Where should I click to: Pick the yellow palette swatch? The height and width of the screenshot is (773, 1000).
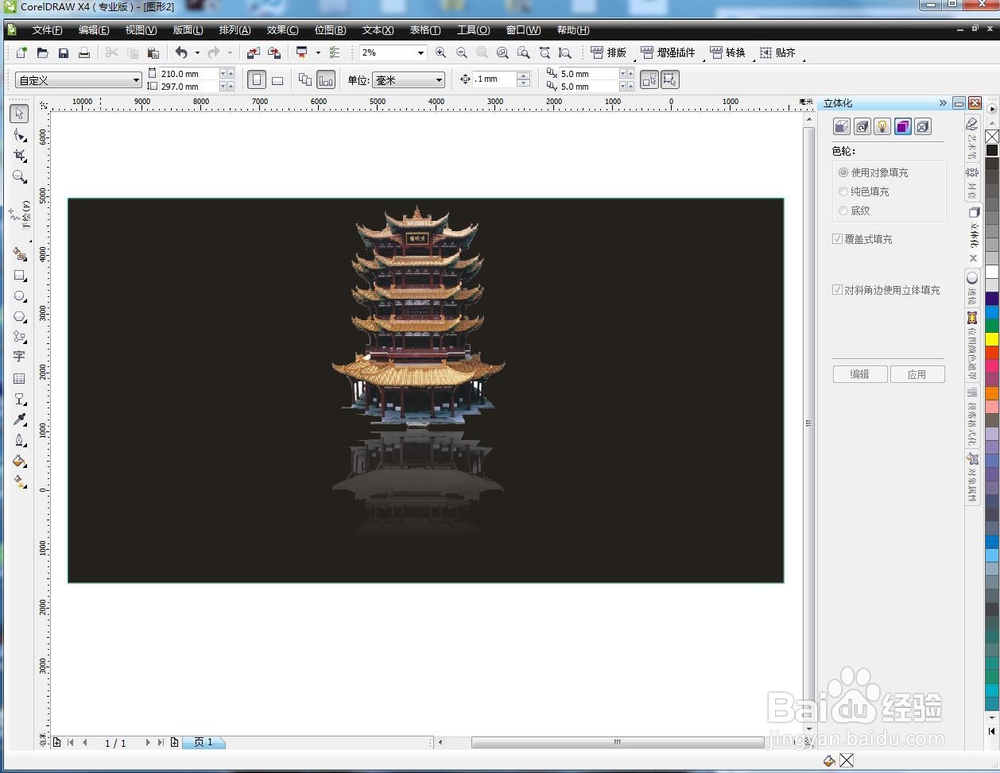click(x=992, y=339)
